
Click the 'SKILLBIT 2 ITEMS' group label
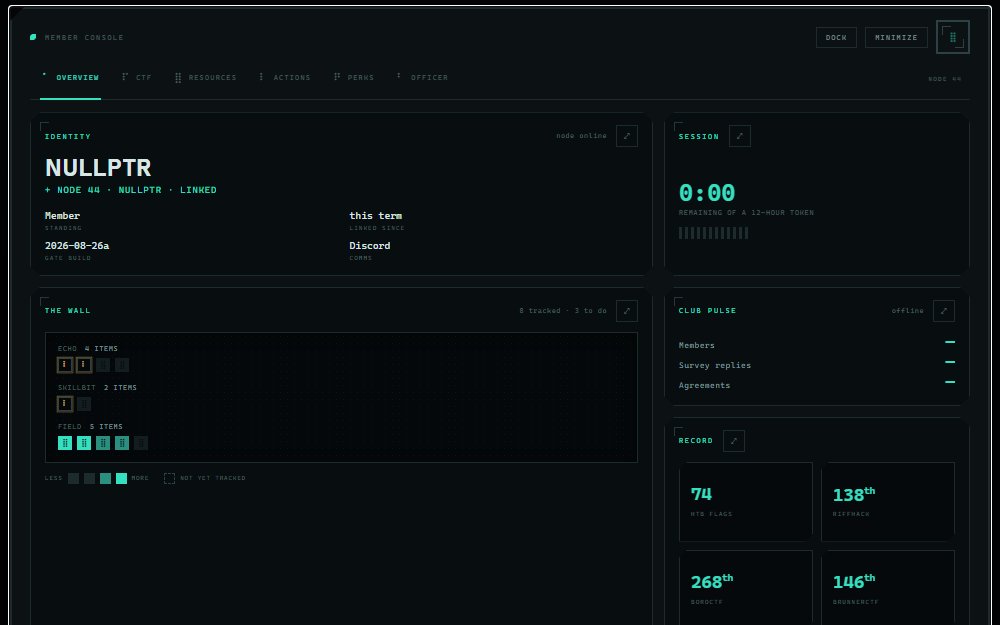click(98, 388)
